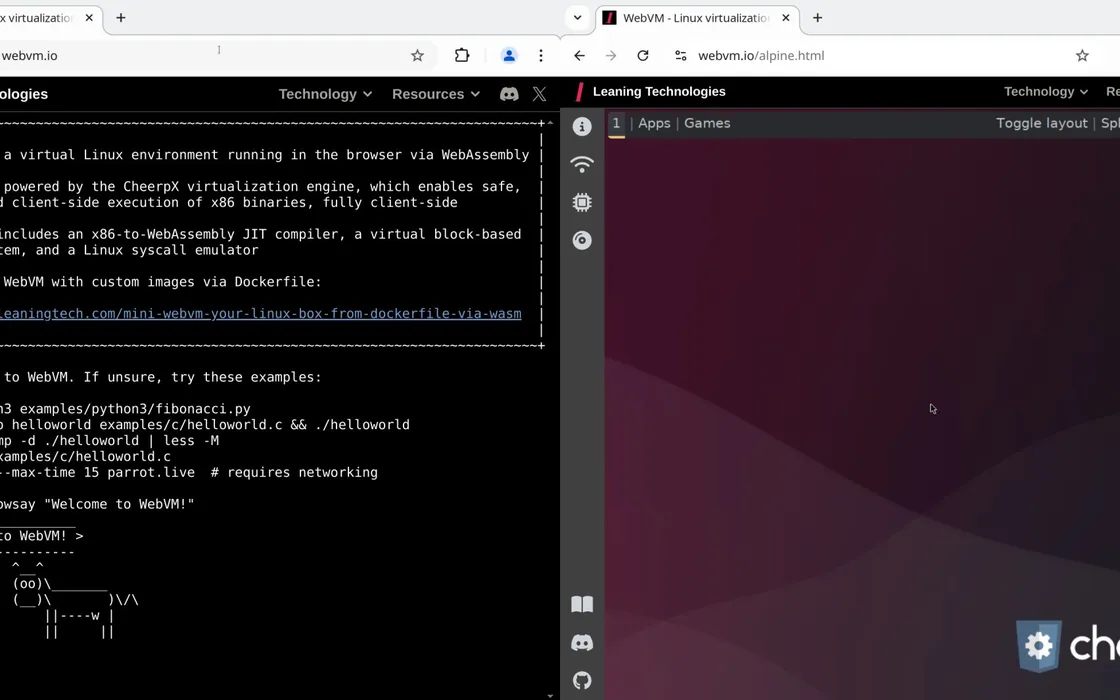
Task: Expand Technology menu in left window
Action: (325, 94)
